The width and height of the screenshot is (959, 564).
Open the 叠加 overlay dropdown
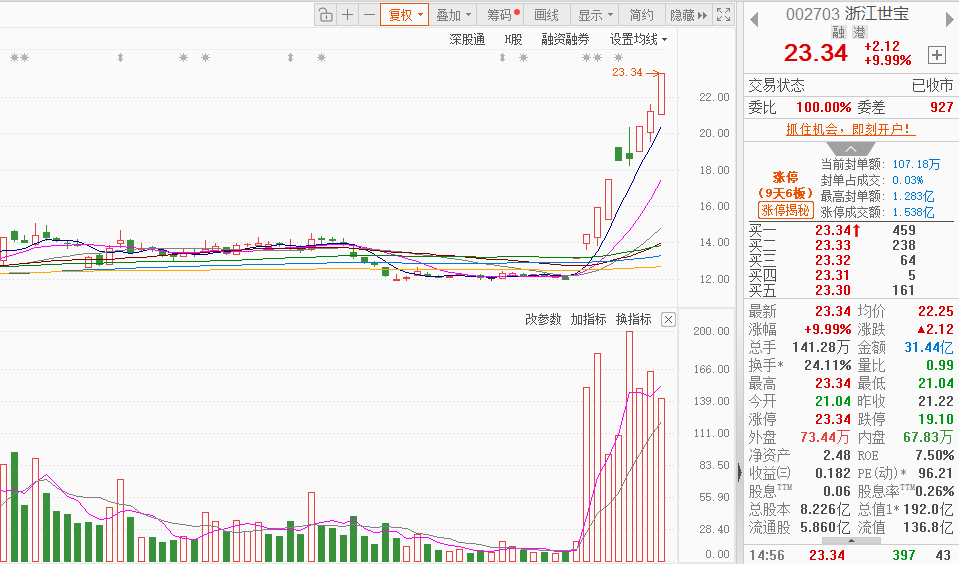[x=453, y=15]
